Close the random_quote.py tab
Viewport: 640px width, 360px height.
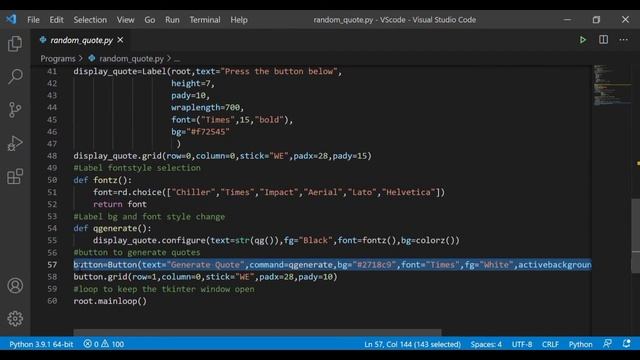tap(120, 40)
